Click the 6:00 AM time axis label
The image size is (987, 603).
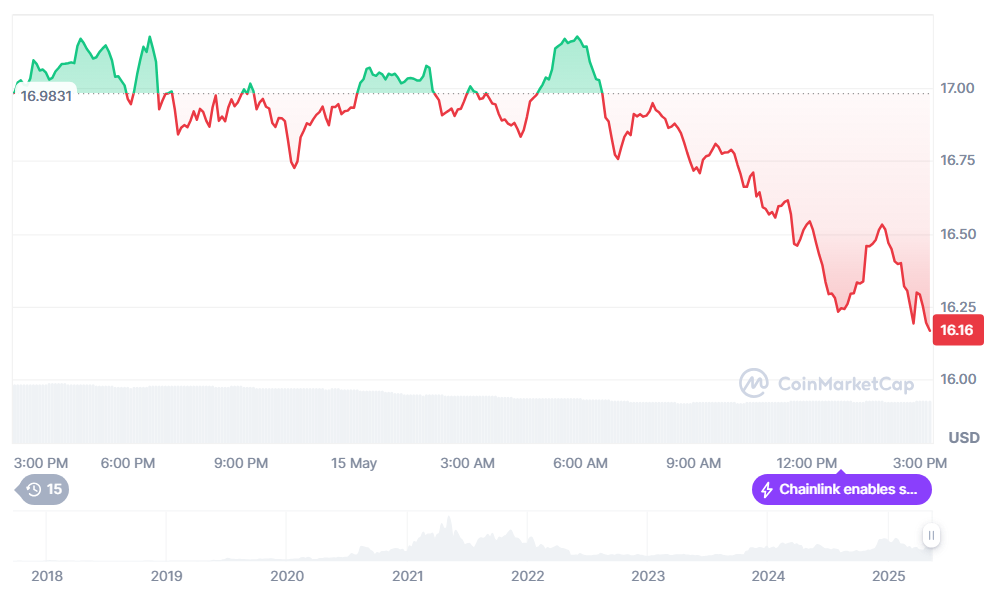click(x=580, y=463)
